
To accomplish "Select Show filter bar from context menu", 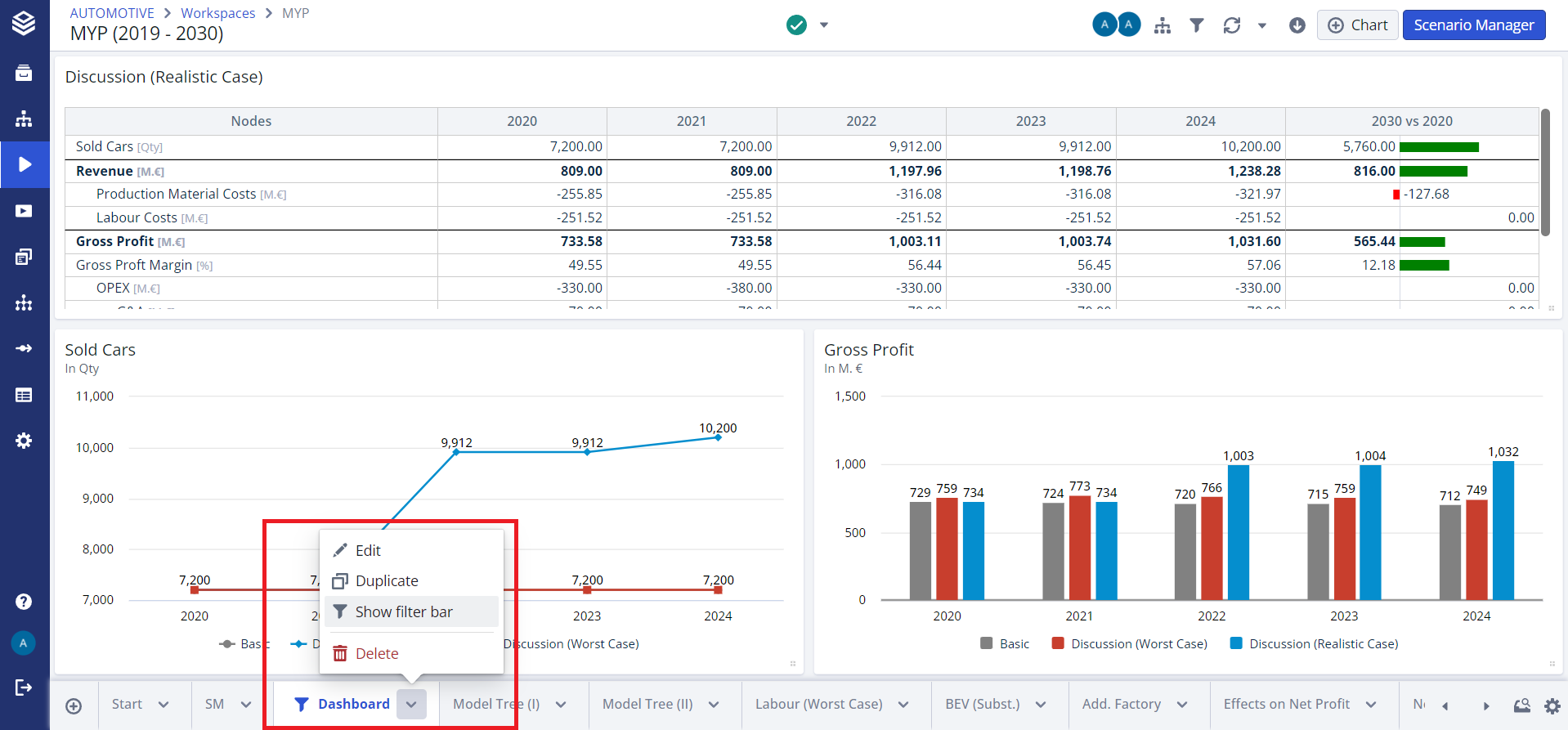I will tap(404, 612).
